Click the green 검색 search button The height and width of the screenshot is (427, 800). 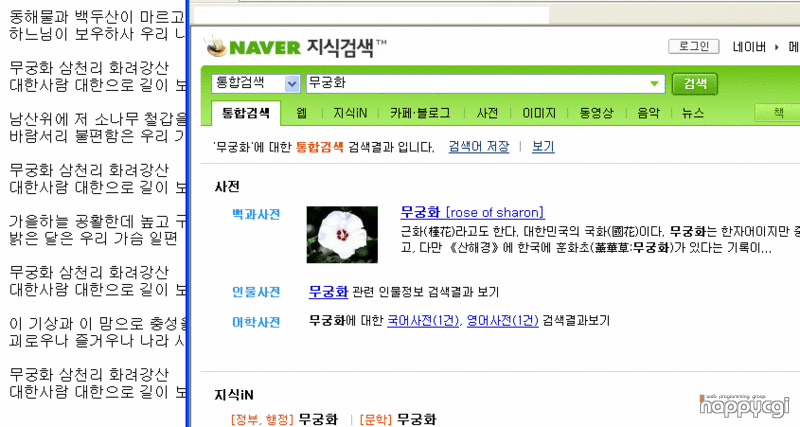(695, 84)
